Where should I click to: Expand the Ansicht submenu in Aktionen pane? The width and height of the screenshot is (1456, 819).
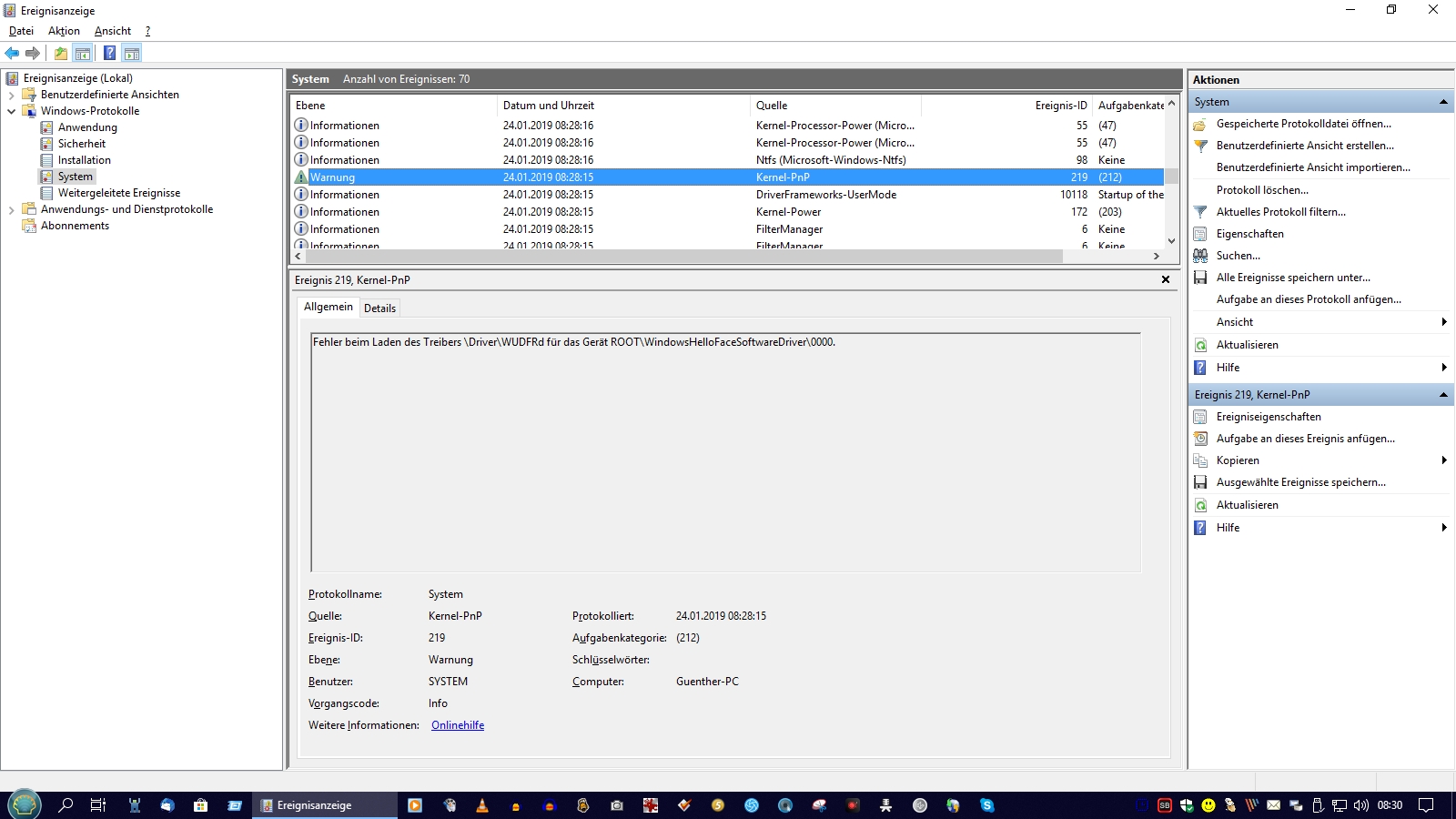[x=1443, y=322]
